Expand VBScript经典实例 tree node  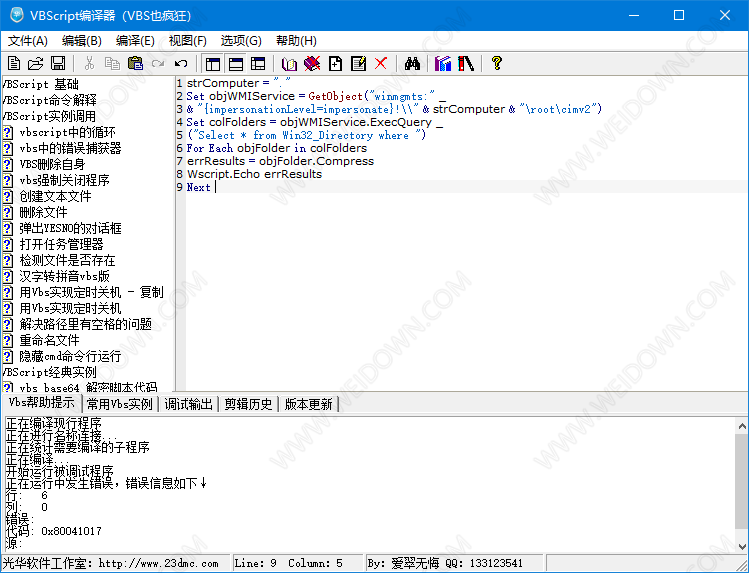coord(50,372)
